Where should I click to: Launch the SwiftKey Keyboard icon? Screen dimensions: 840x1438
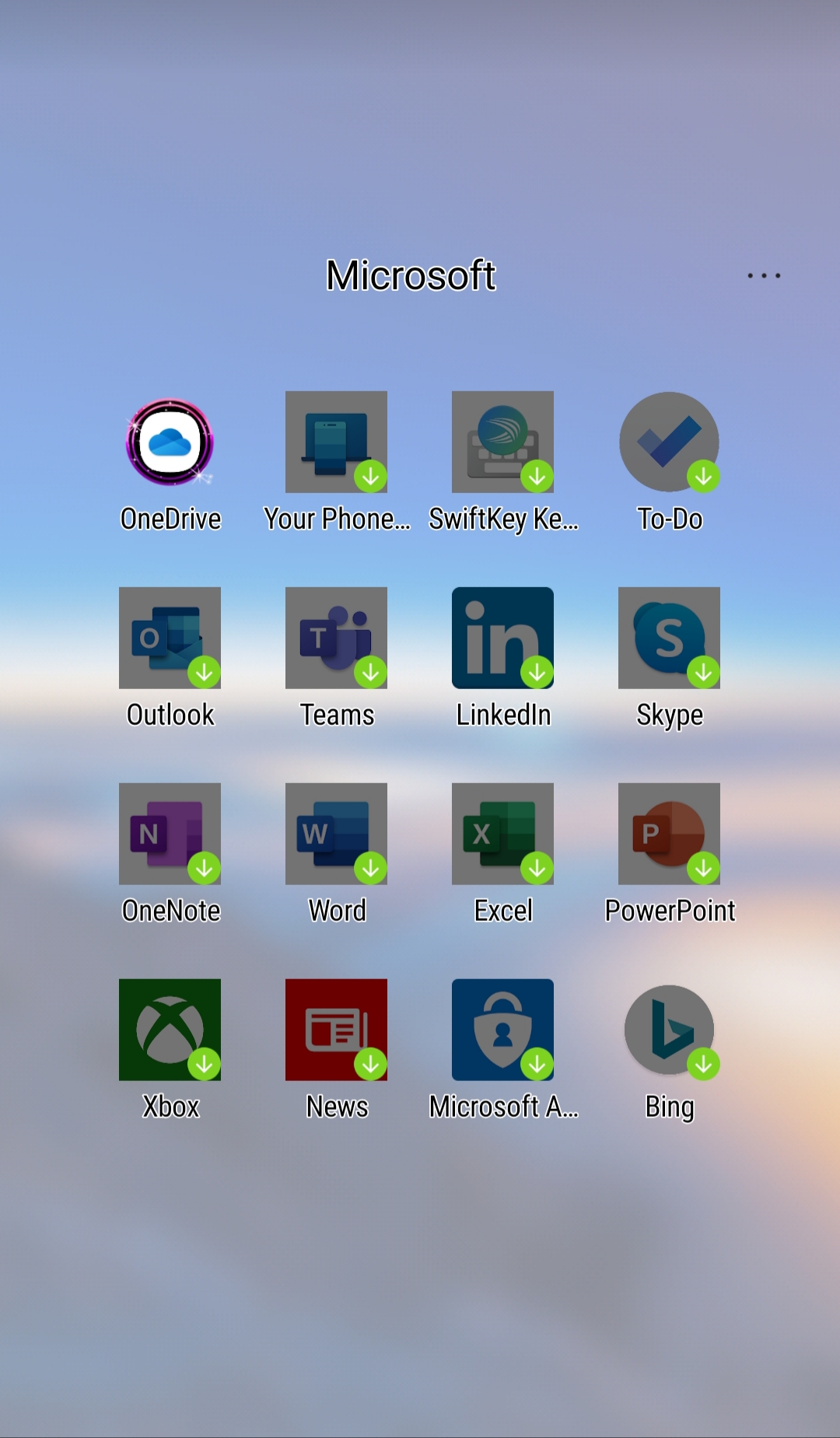pos(502,442)
